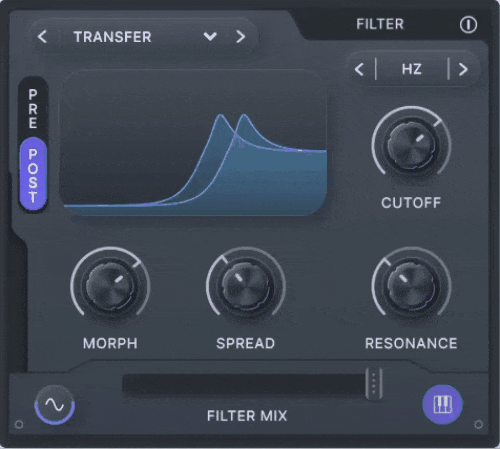The width and height of the screenshot is (500, 449).
Task: Switch cutoff unit right from HZ
Action: pos(463,69)
